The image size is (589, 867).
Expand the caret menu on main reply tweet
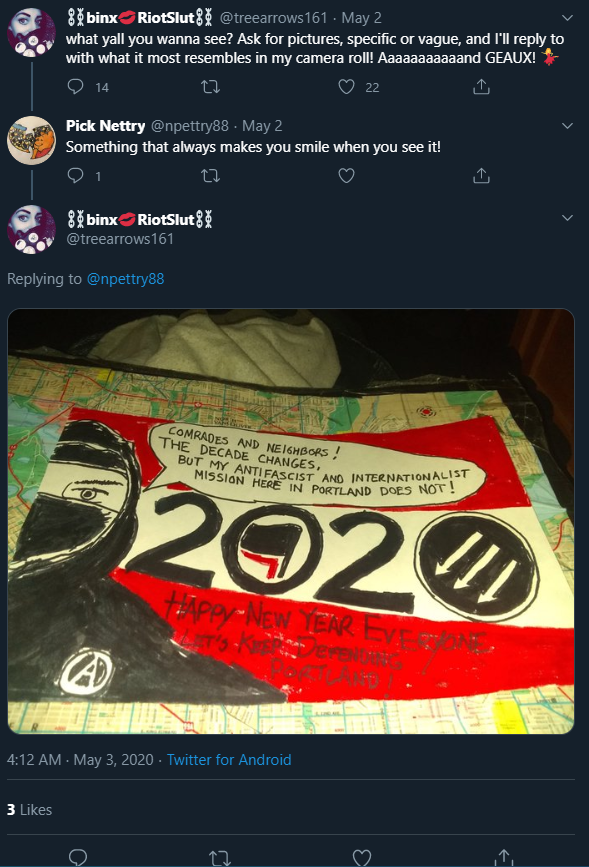(567, 218)
